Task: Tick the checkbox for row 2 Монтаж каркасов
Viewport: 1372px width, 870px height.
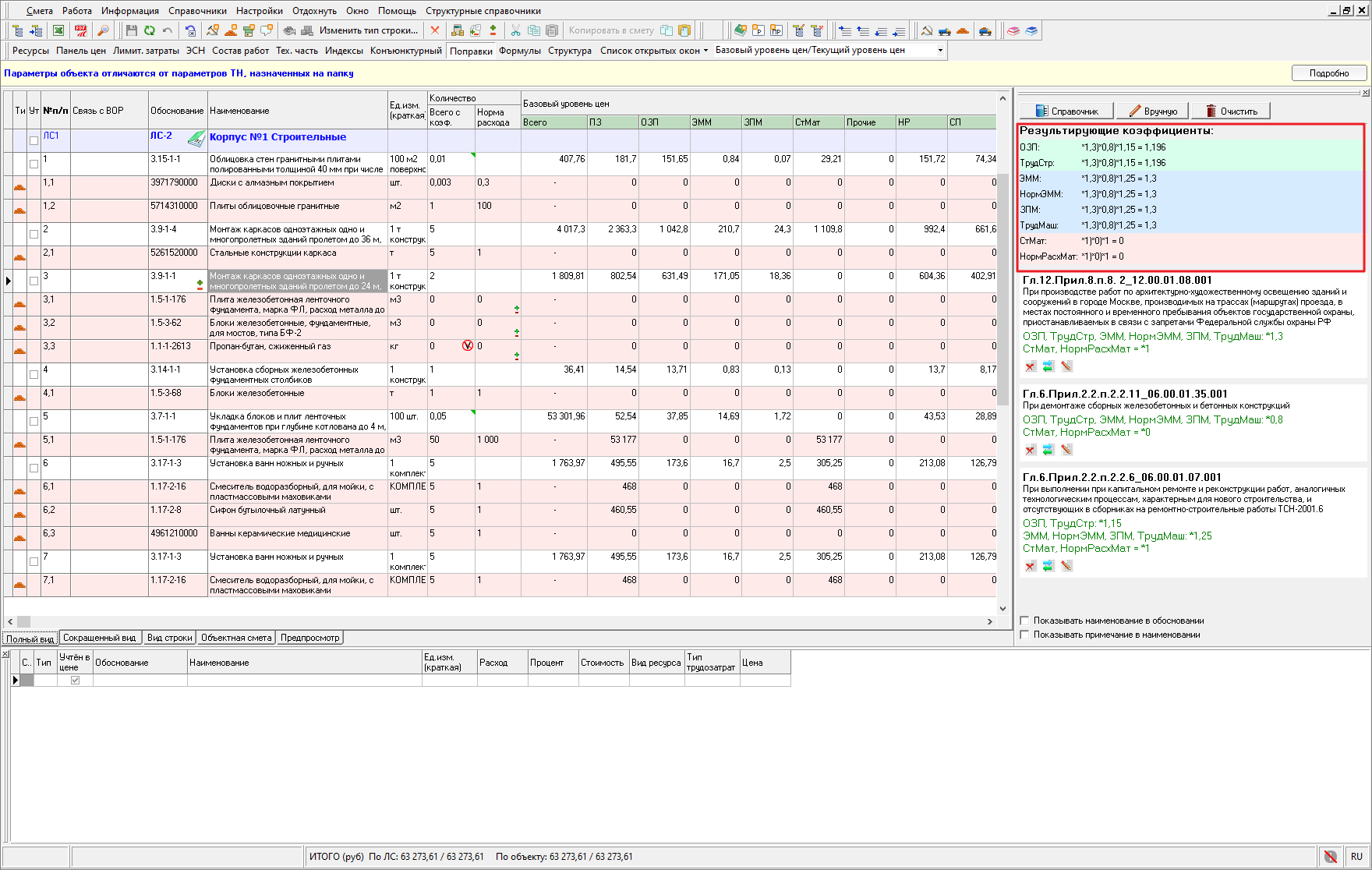Action: click(34, 234)
